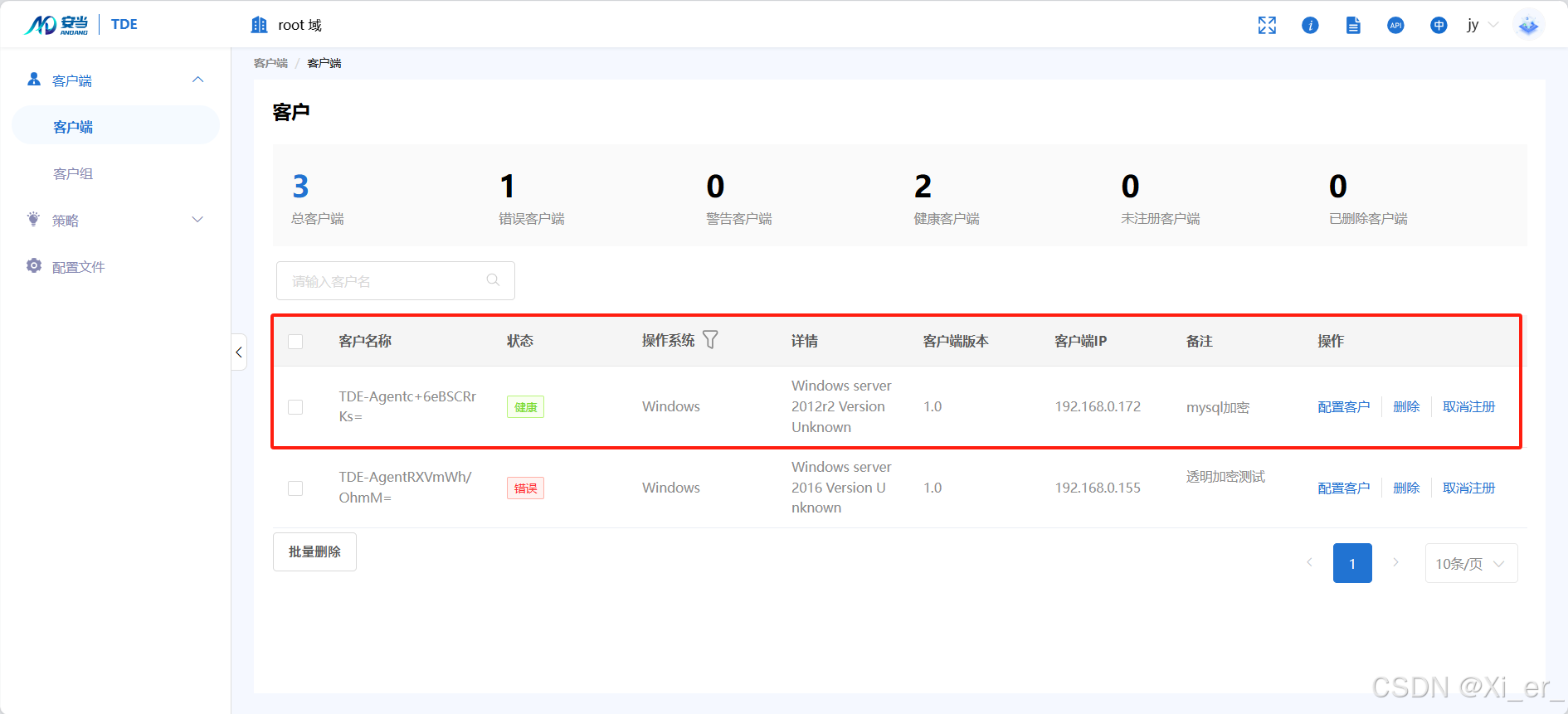Click client name TDE-Agentc+6eBSCRrKs=
This screenshot has height=714, width=1568.
pos(407,406)
